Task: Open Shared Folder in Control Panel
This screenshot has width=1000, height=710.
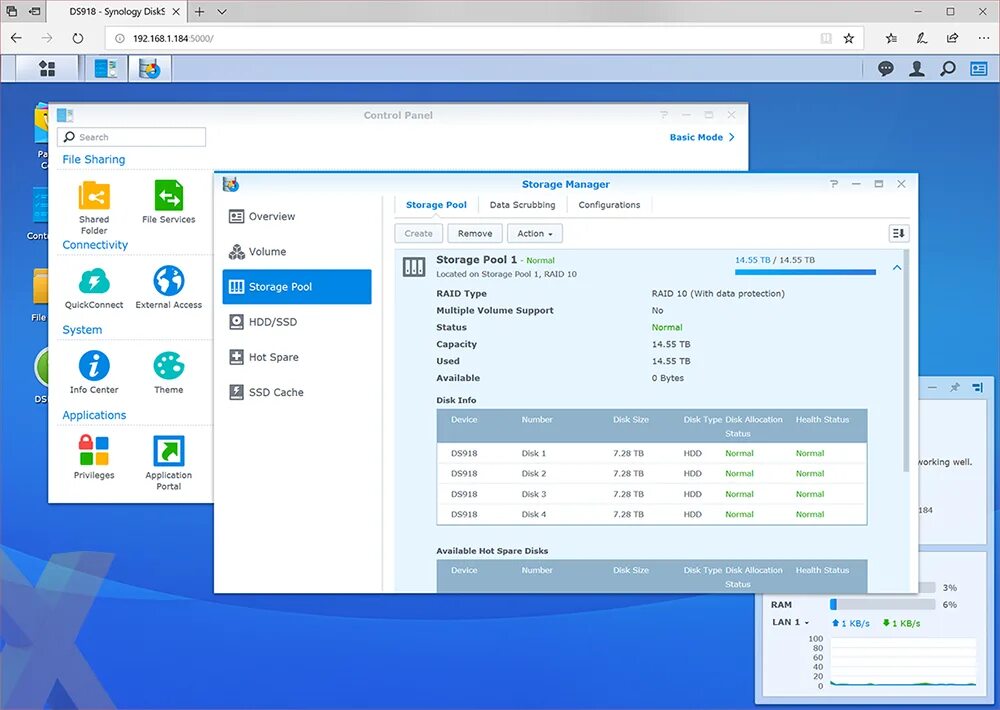Action: tap(94, 207)
